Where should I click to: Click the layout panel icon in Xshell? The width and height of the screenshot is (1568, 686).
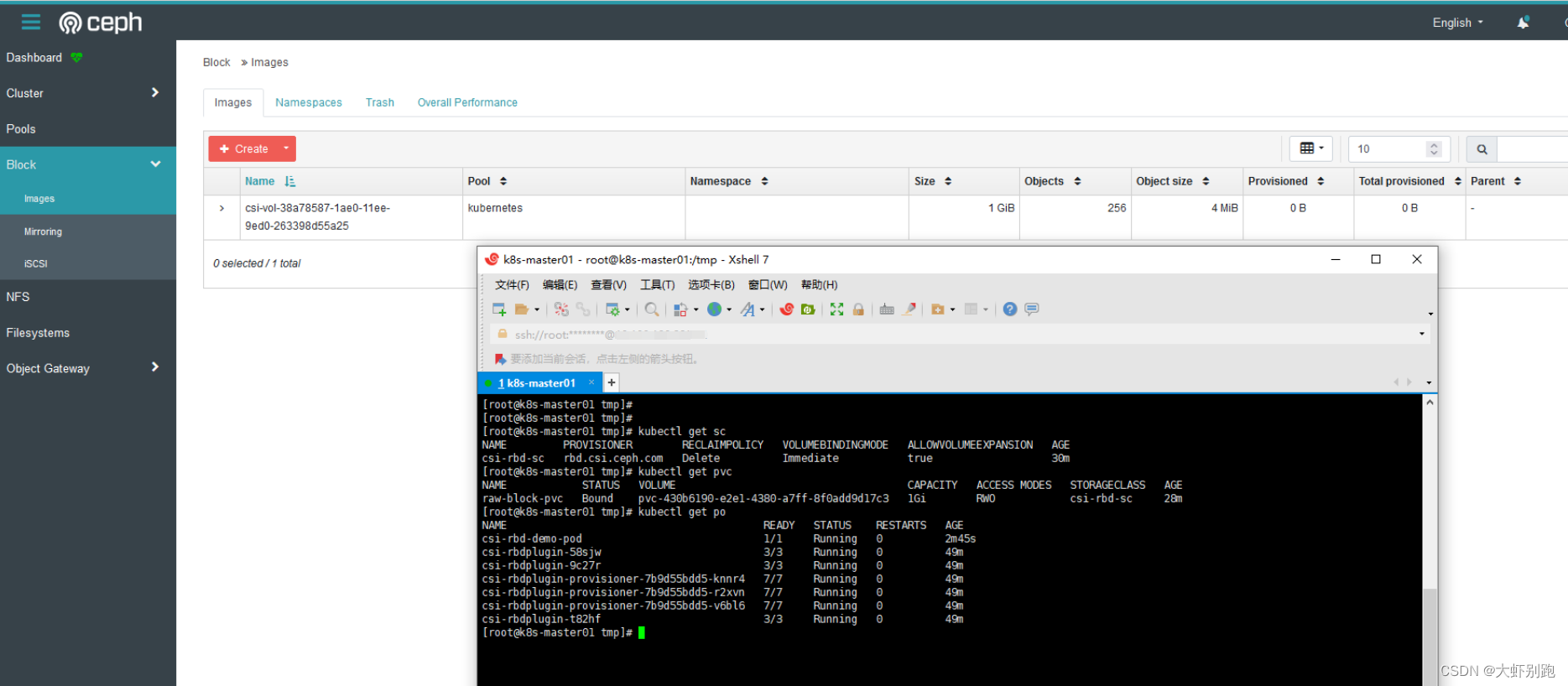[x=972, y=309]
